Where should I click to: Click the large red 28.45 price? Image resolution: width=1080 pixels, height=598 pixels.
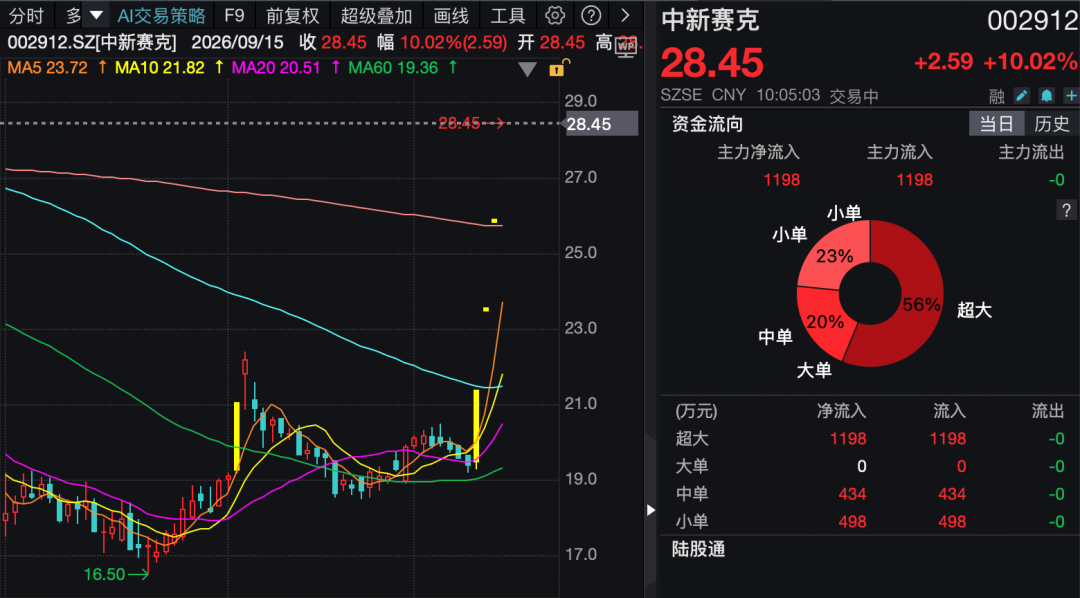712,63
